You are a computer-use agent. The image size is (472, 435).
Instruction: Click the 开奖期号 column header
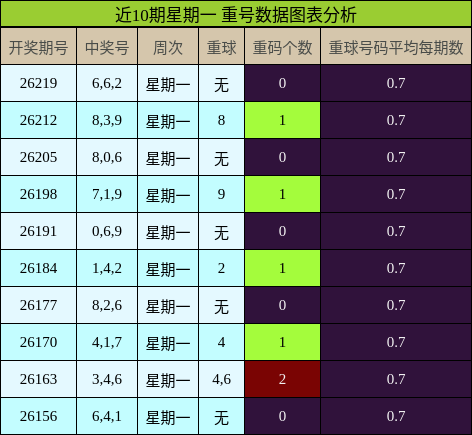[x=39, y=46]
